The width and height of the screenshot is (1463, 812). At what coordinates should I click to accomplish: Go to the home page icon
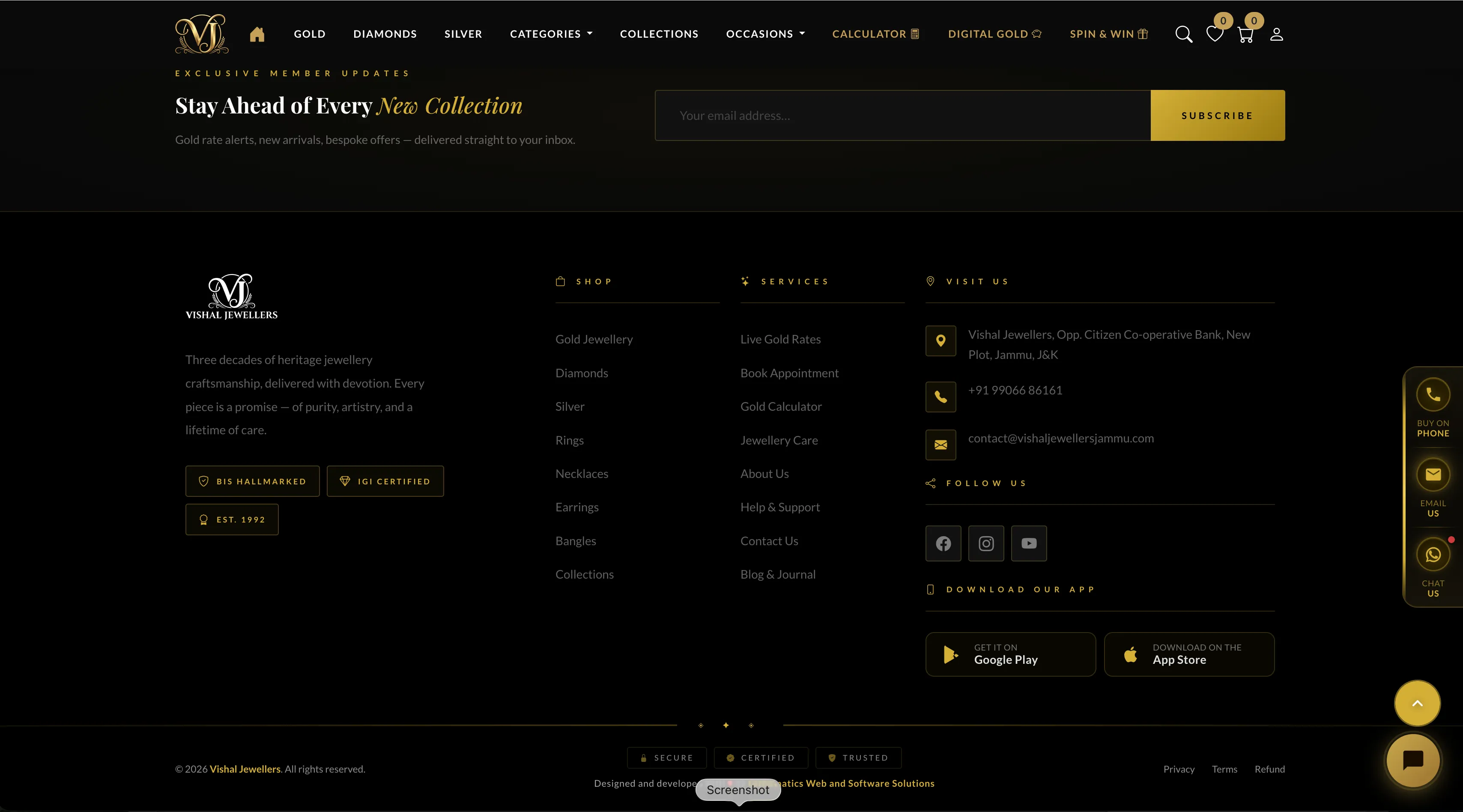tap(257, 34)
